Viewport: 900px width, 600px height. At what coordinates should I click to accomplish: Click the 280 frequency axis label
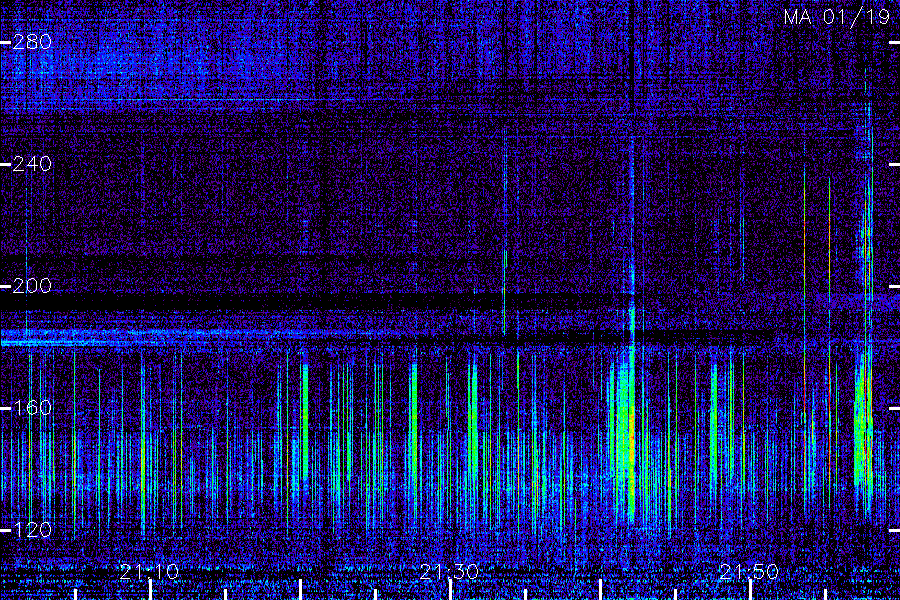coord(32,42)
